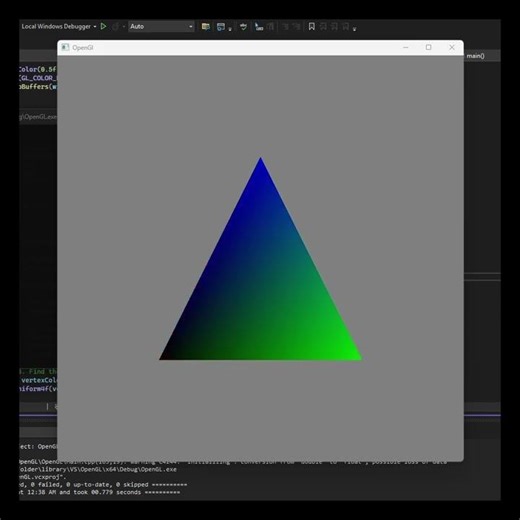Click the OpenGL window app icon
Viewport: 520px width, 520px height.
click(65, 47)
